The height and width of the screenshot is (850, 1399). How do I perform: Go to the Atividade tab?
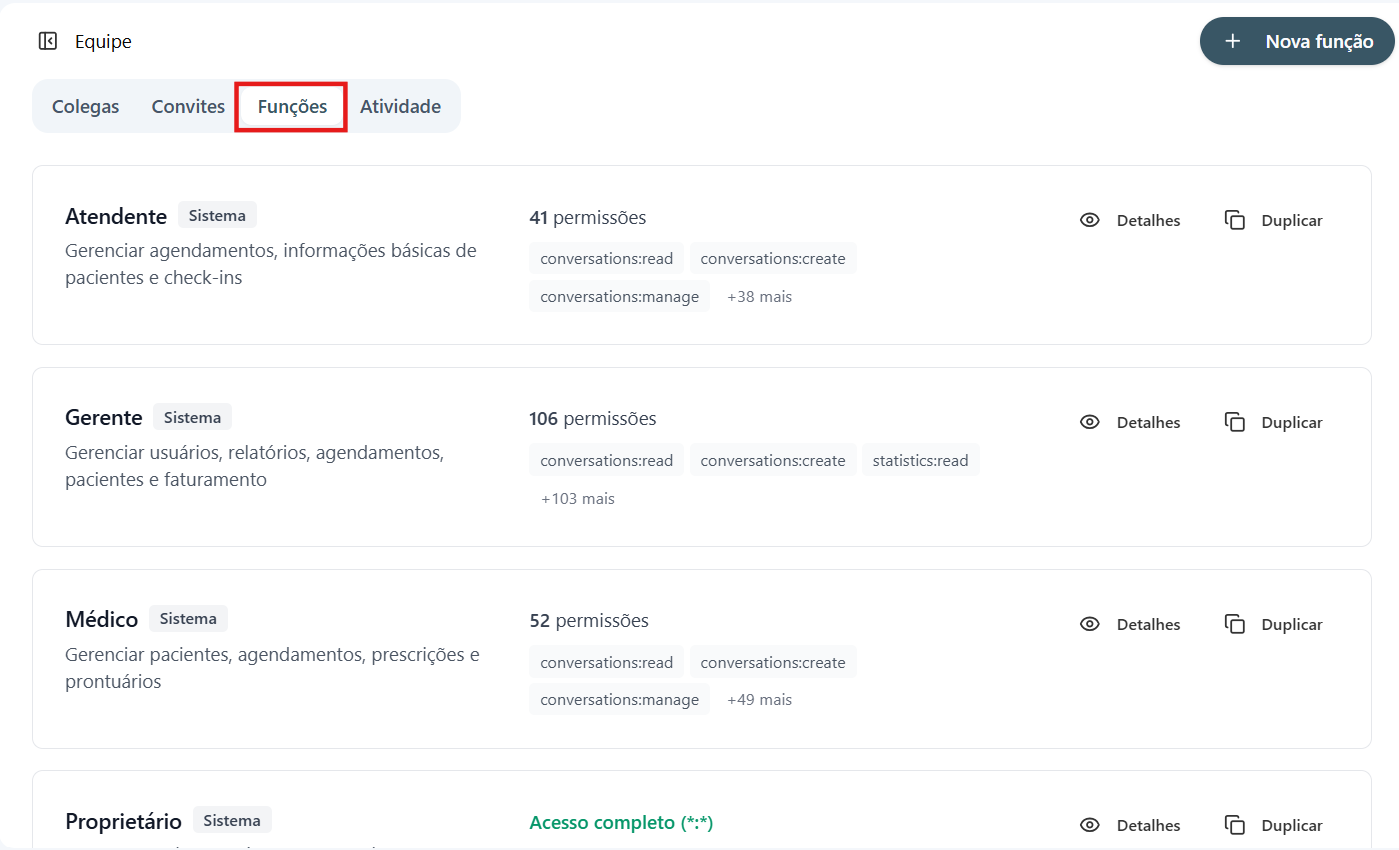point(400,106)
